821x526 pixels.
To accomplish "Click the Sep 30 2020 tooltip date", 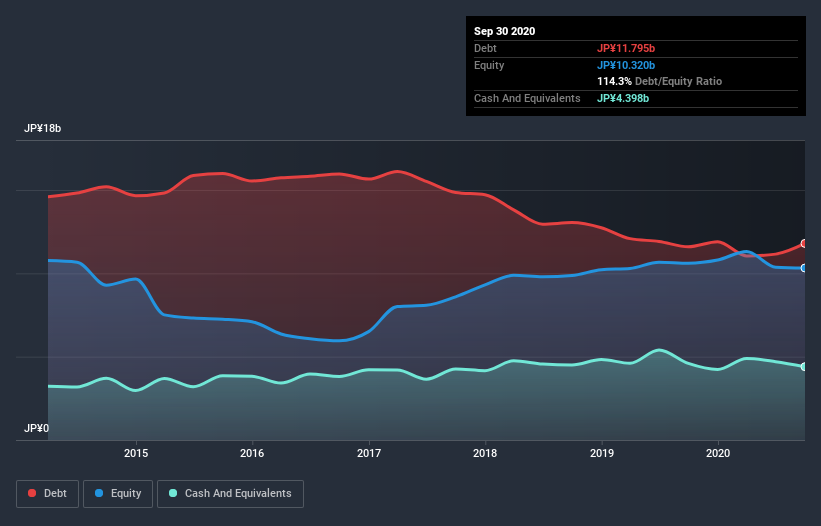I will [505, 31].
